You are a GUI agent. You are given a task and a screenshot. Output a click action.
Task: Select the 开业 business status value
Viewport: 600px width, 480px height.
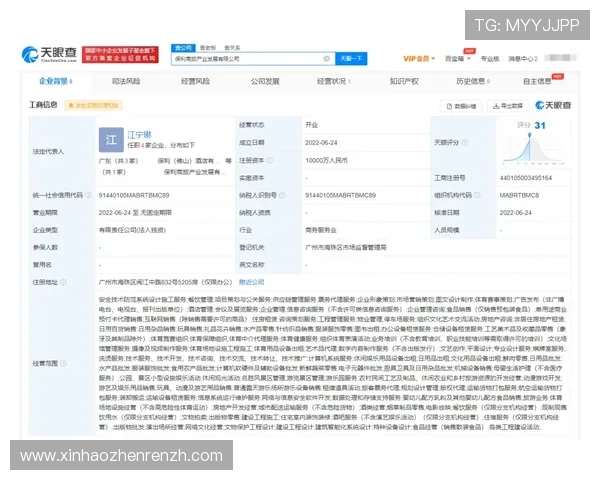311,125
